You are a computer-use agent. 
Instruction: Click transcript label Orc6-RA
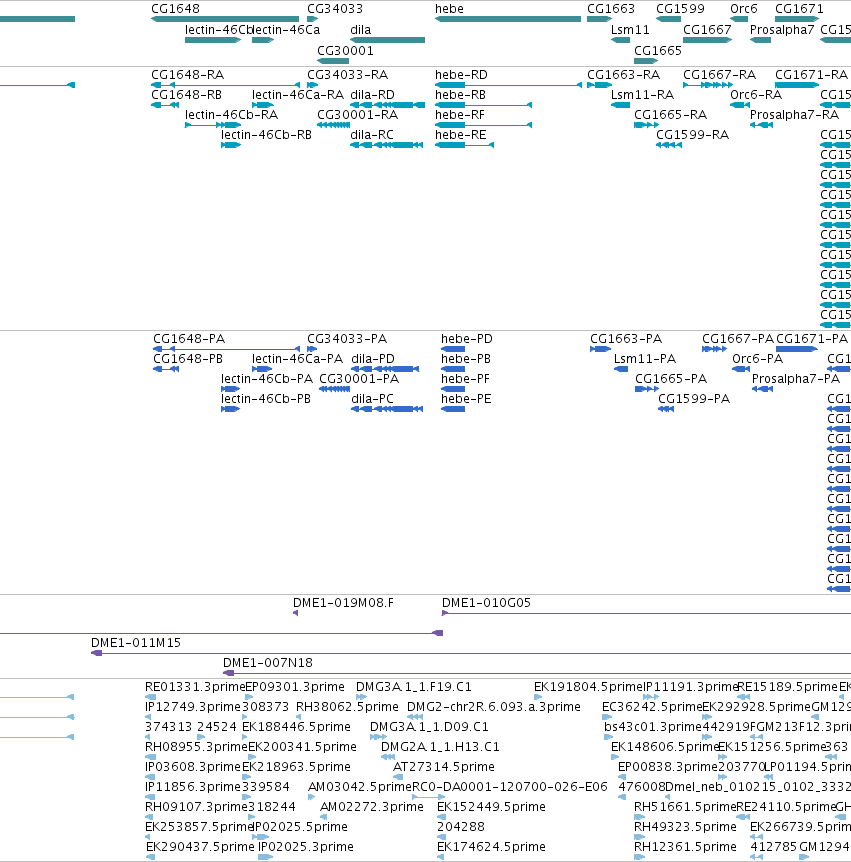click(756, 95)
